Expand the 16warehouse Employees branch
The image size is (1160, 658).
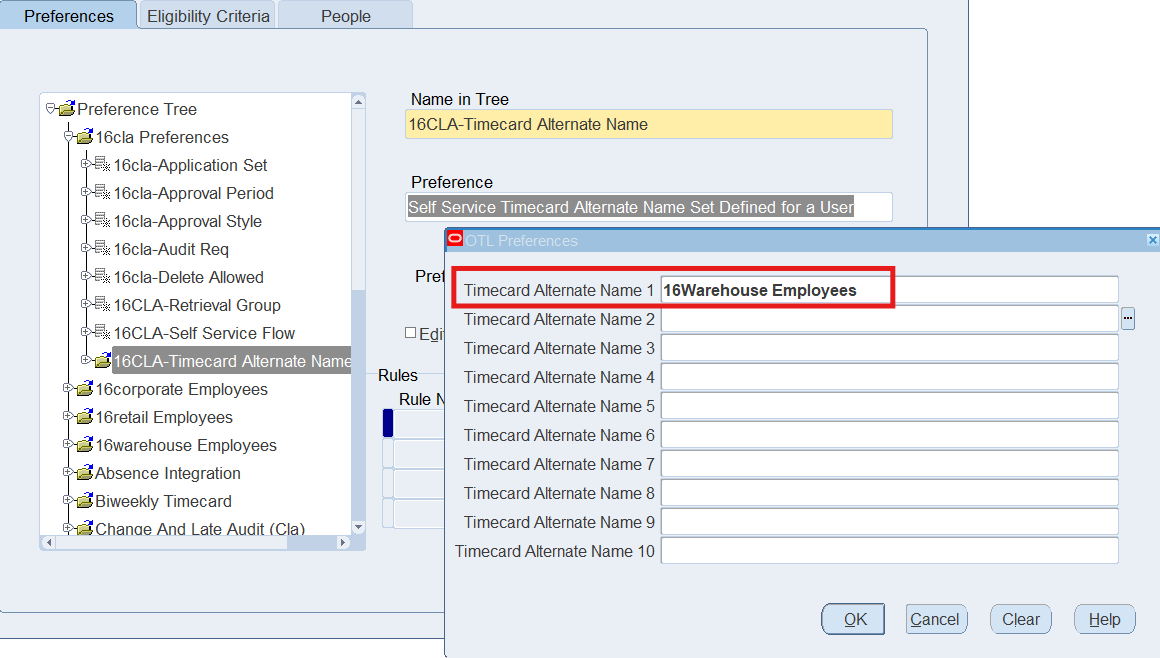click(x=67, y=445)
